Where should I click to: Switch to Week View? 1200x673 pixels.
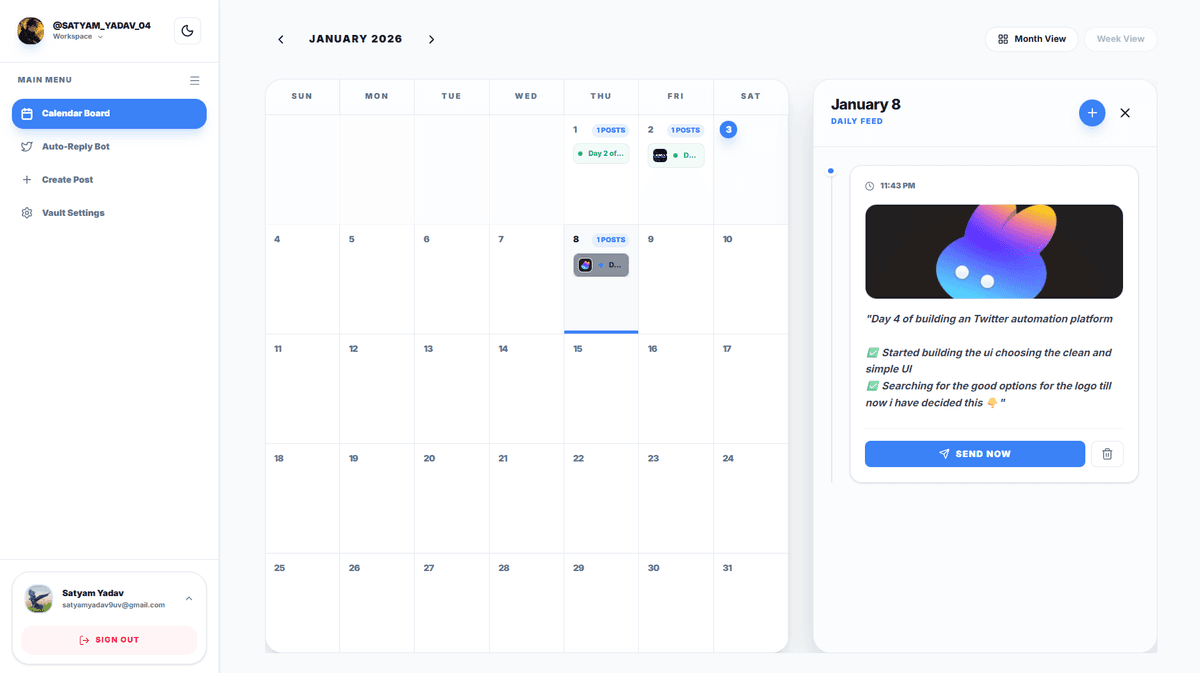coord(1120,39)
